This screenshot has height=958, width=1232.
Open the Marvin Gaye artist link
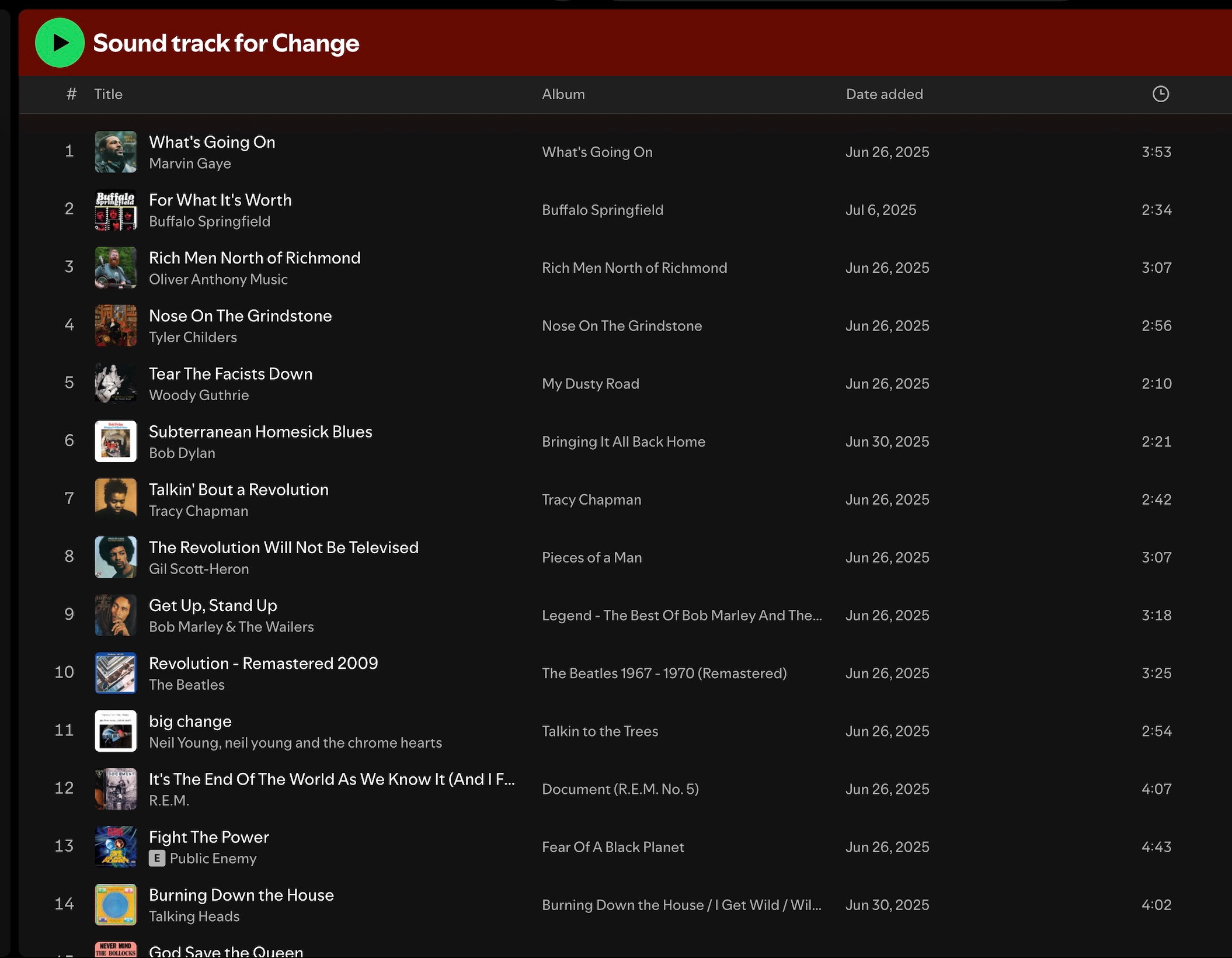pyautogui.click(x=190, y=164)
